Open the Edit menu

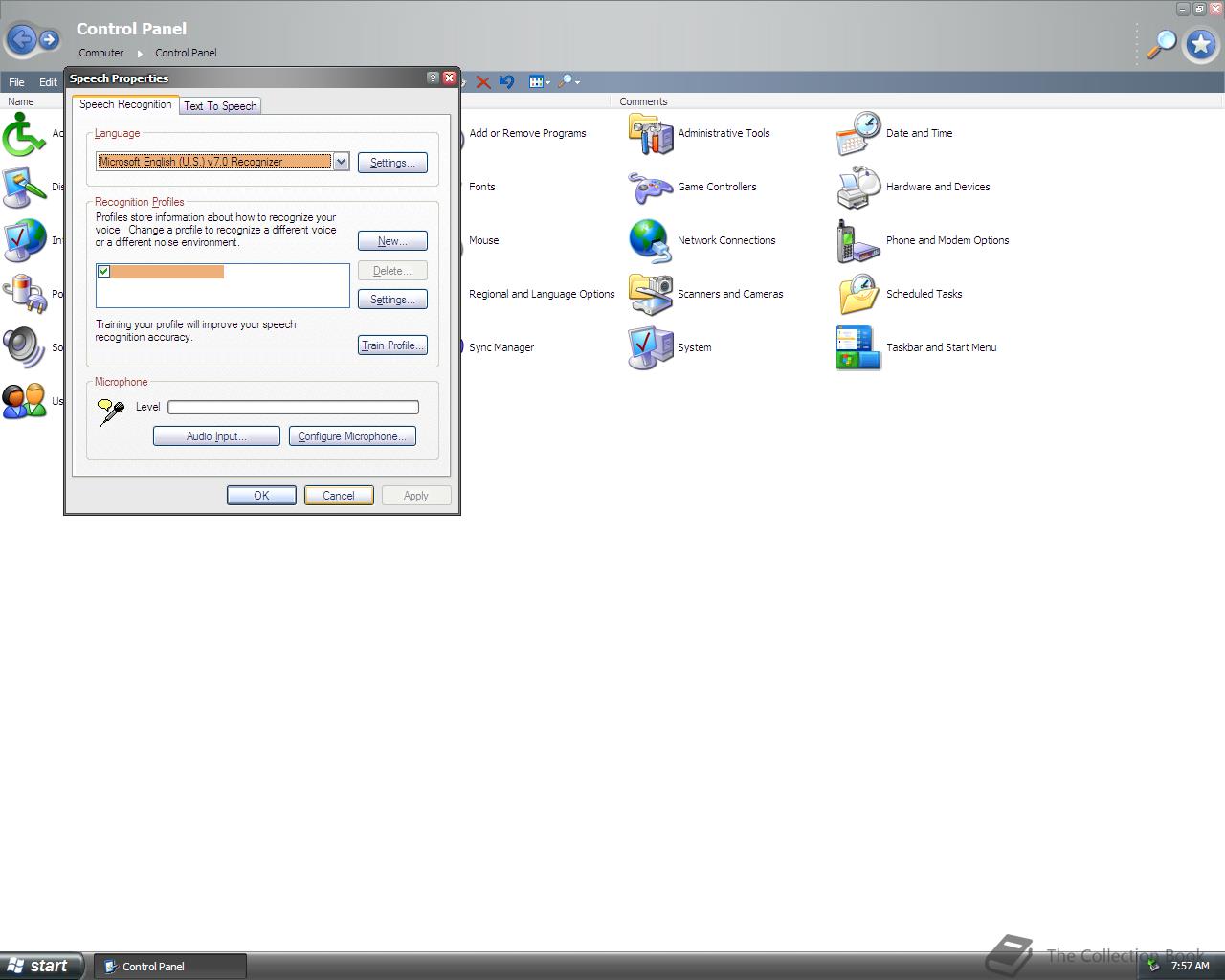point(48,82)
